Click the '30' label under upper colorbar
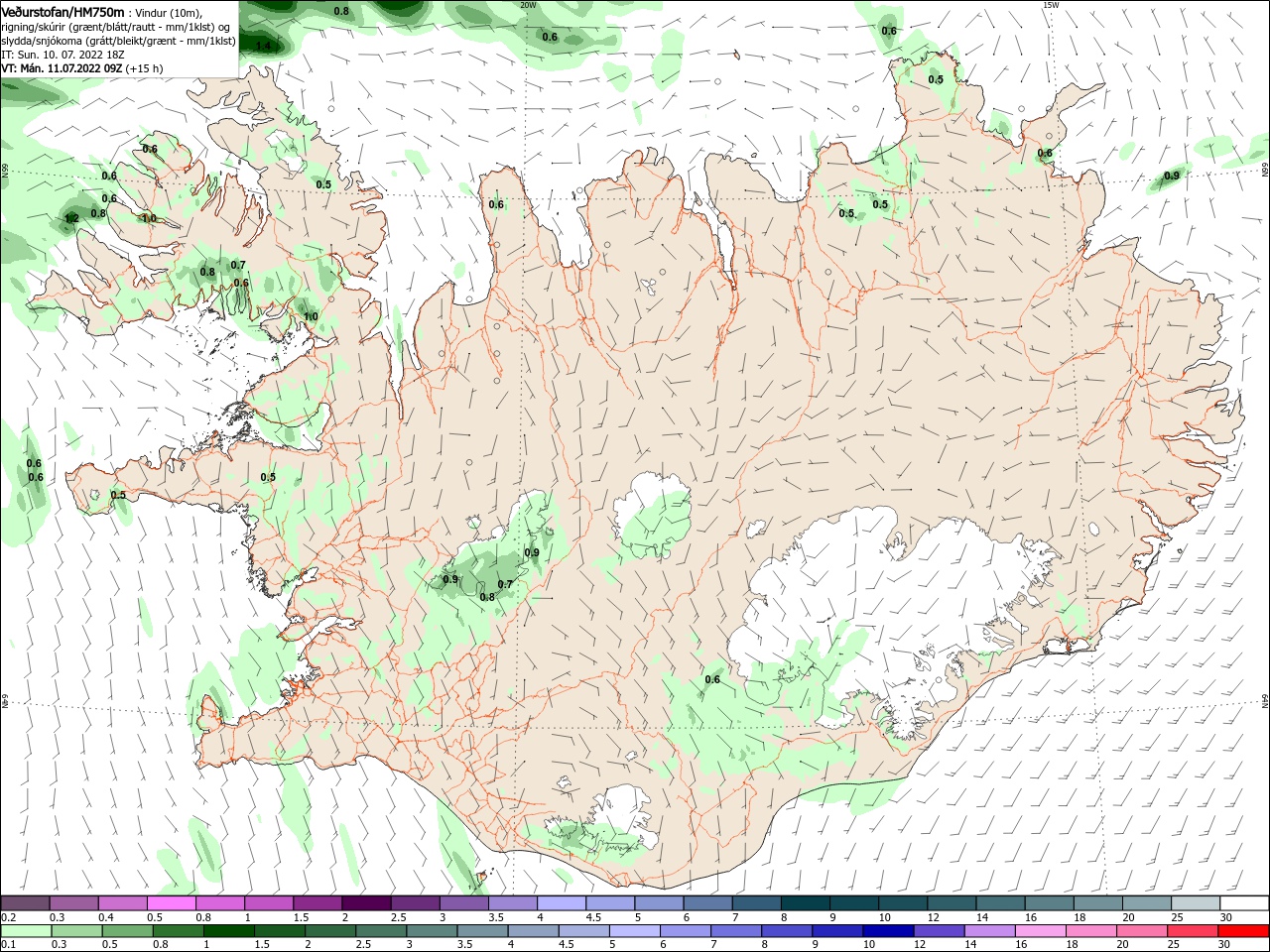 [1226, 917]
